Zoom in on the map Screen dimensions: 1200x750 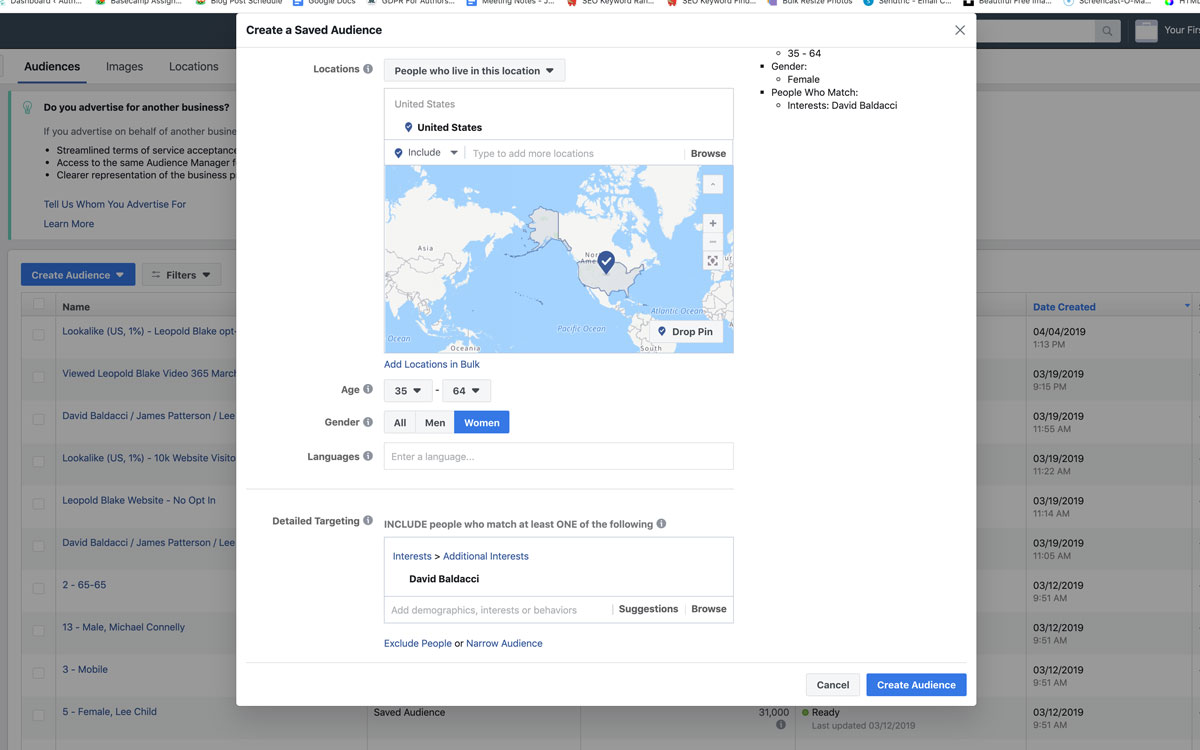tap(712, 223)
